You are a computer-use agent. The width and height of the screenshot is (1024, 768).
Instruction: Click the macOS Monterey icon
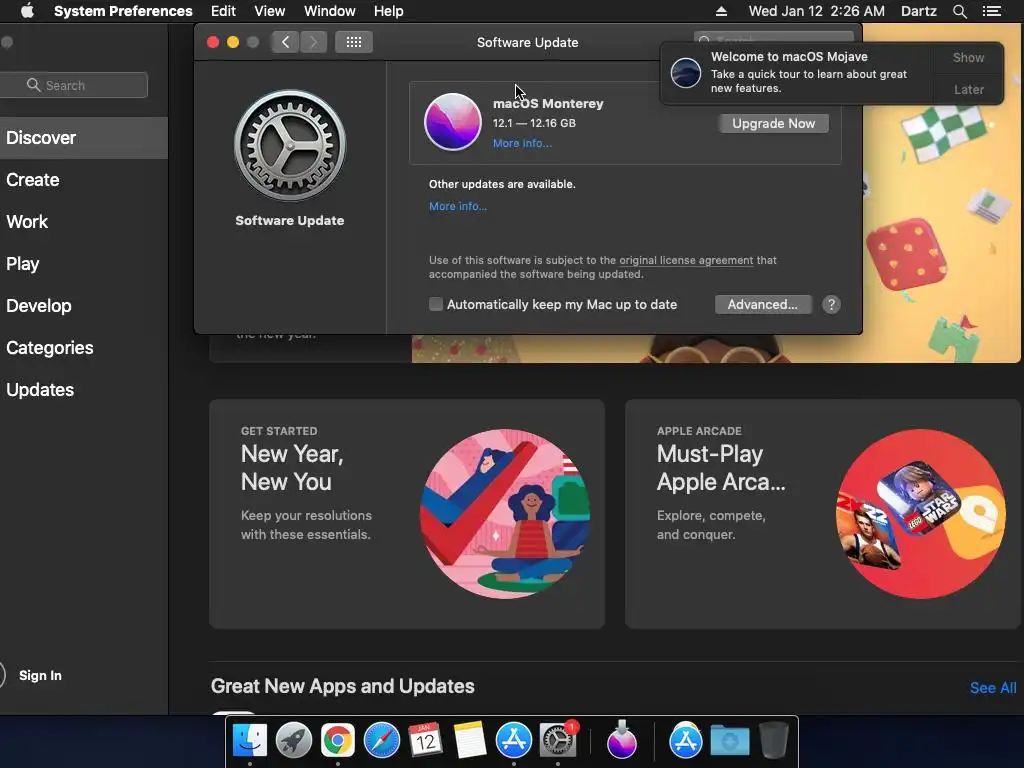tap(453, 121)
